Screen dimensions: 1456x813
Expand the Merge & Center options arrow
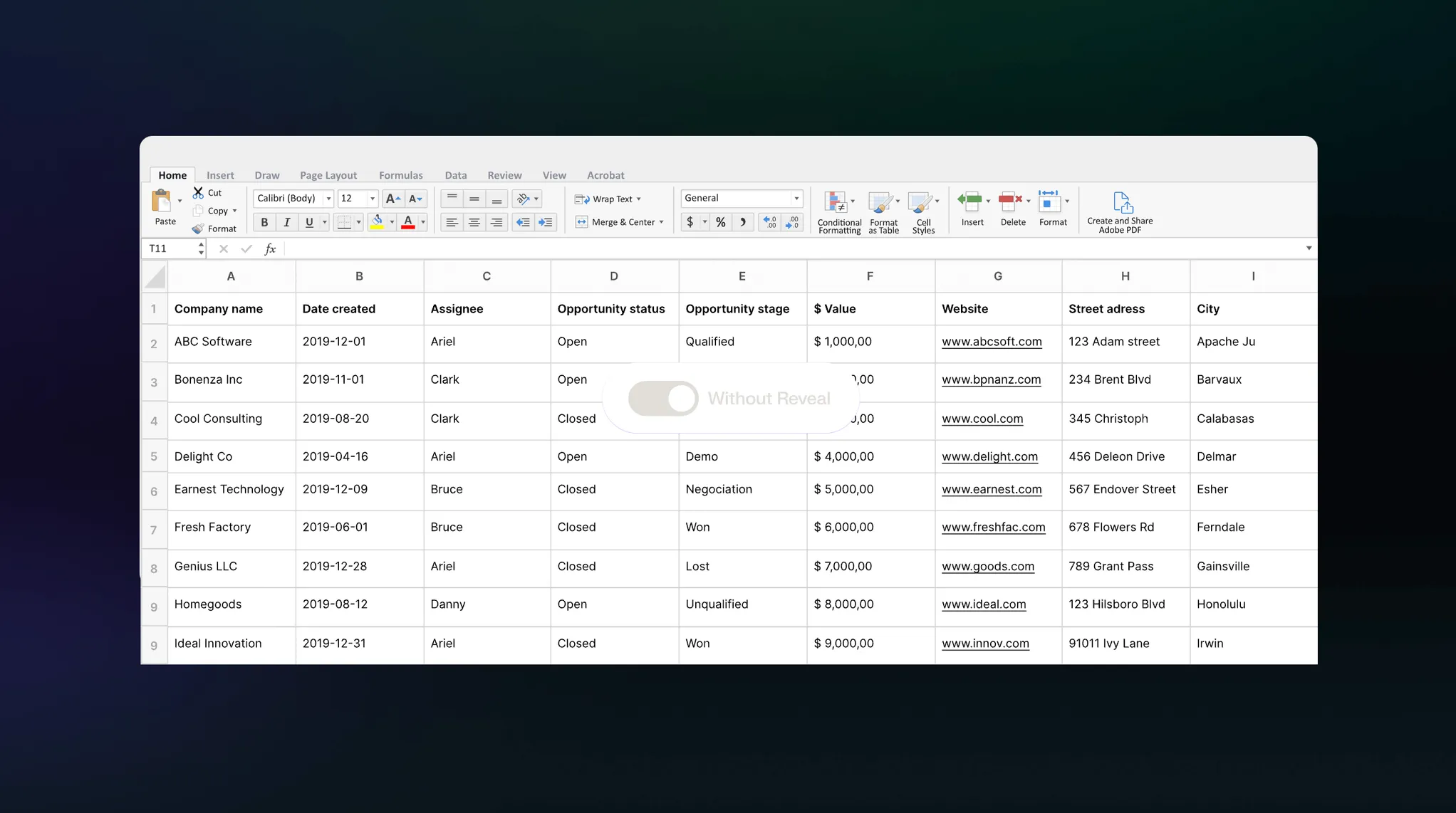click(661, 222)
